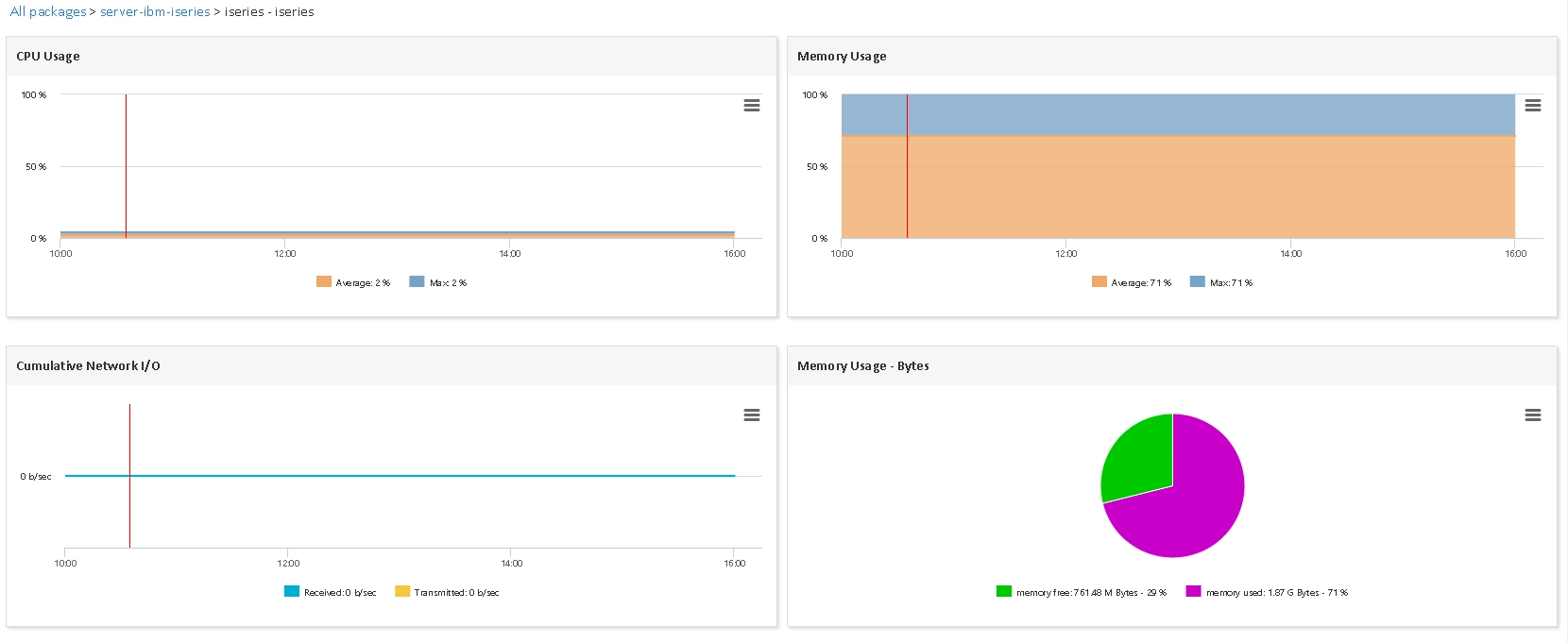Open Memory Usage chart hamburger menu
Viewport: 1568px width, 643px height.
coord(1533,106)
